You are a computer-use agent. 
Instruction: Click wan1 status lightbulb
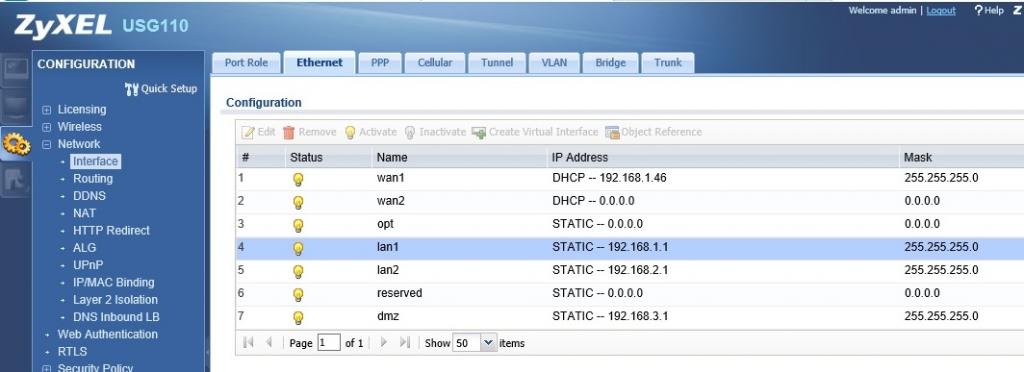click(298, 179)
